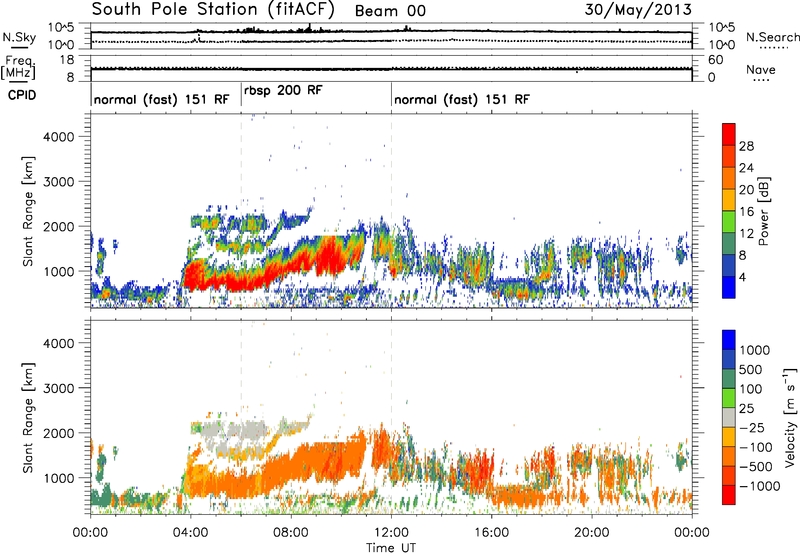Click the gray low-velocity patch near 06:00
800x554 pixels.
click(x=247, y=430)
